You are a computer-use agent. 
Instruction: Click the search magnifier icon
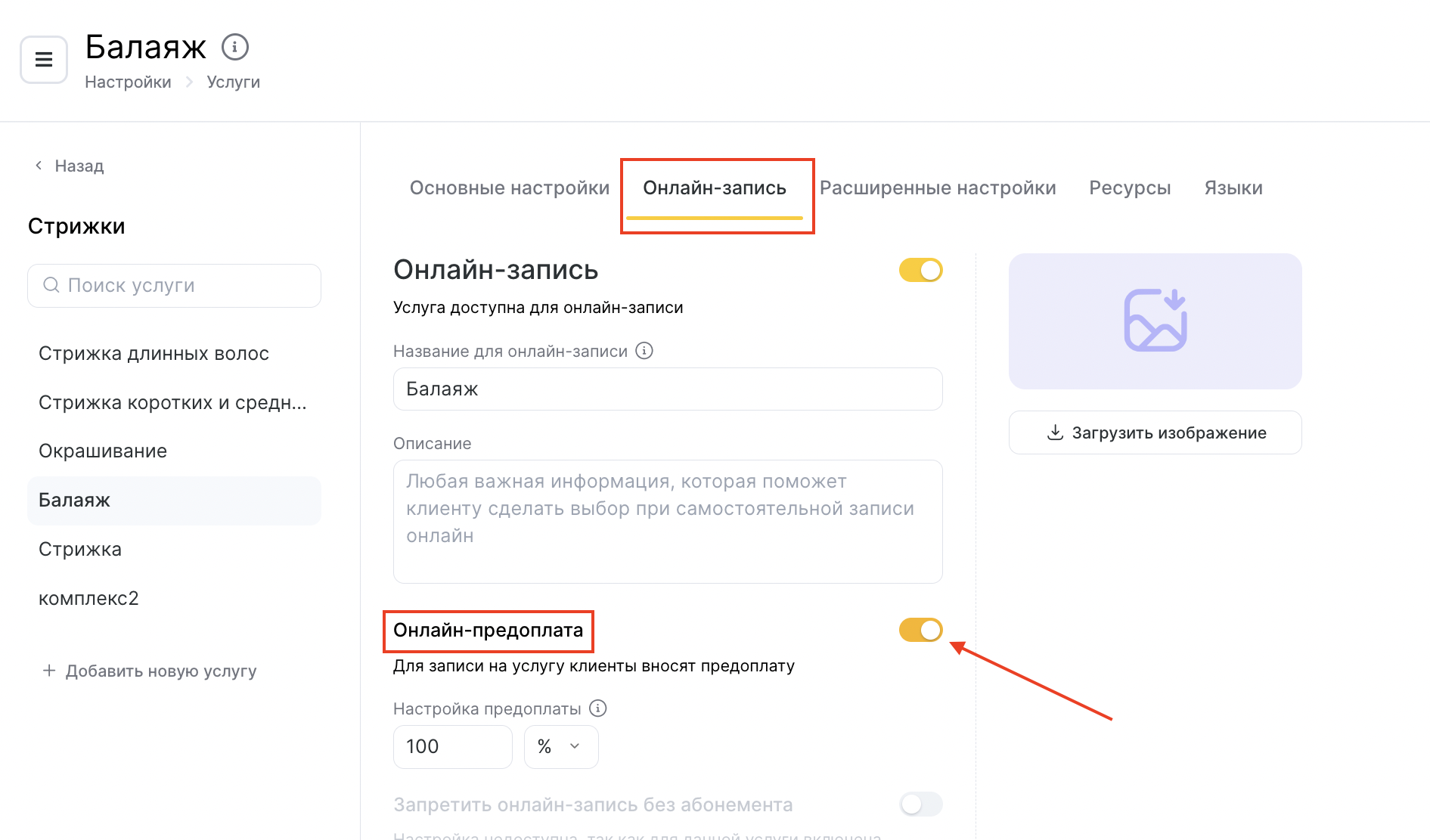pyautogui.click(x=51, y=285)
